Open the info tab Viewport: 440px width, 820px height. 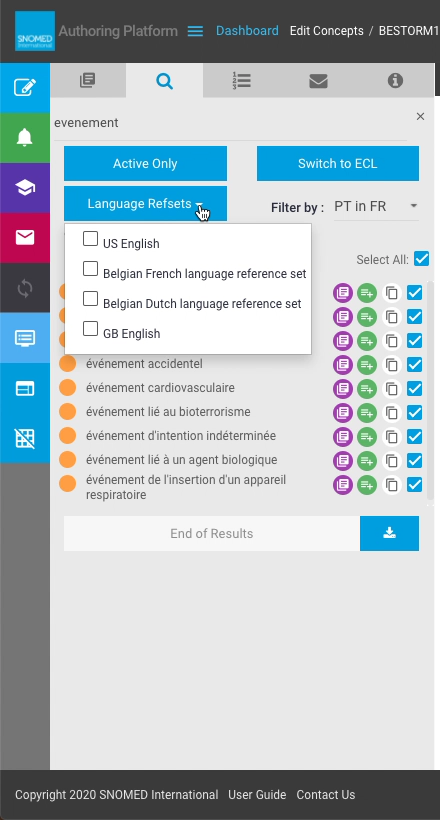pyautogui.click(x=395, y=81)
